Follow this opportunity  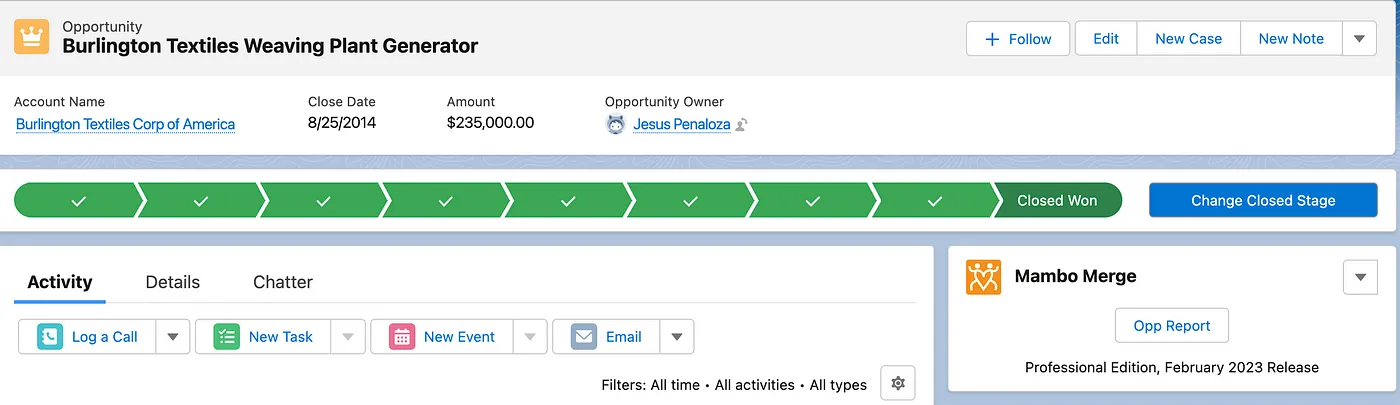coord(1018,39)
